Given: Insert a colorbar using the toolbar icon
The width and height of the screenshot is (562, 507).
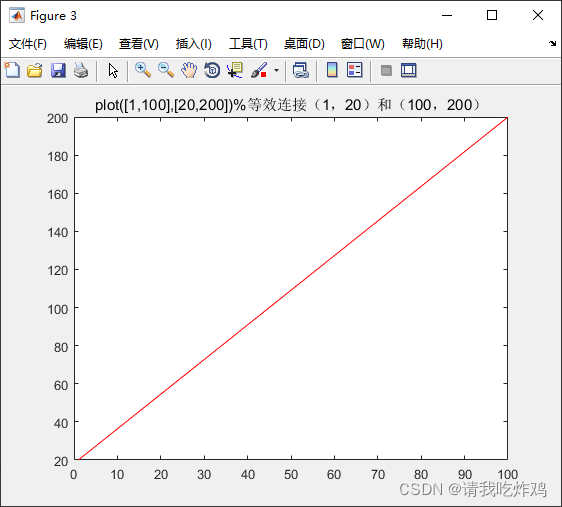Looking at the screenshot, I should pyautogui.click(x=332, y=70).
